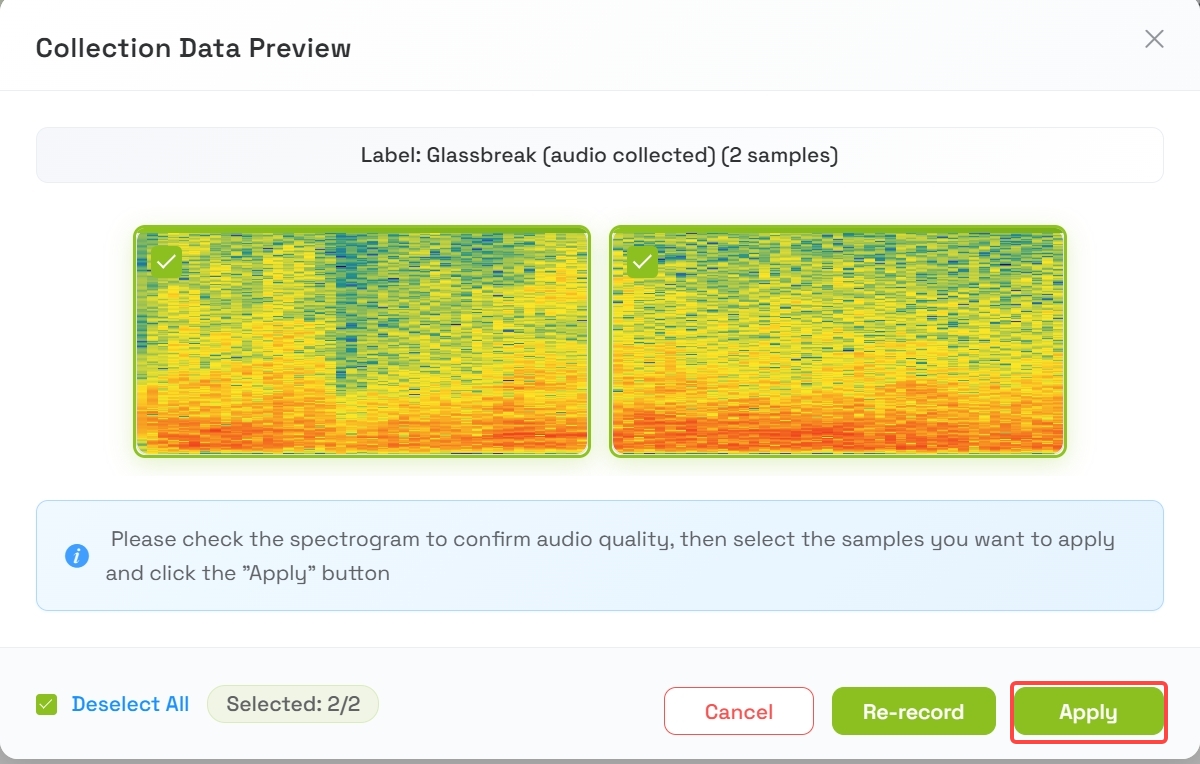The width and height of the screenshot is (1200, 764).
Task: Cancel the data collection preview
Action: pos(739,712)
